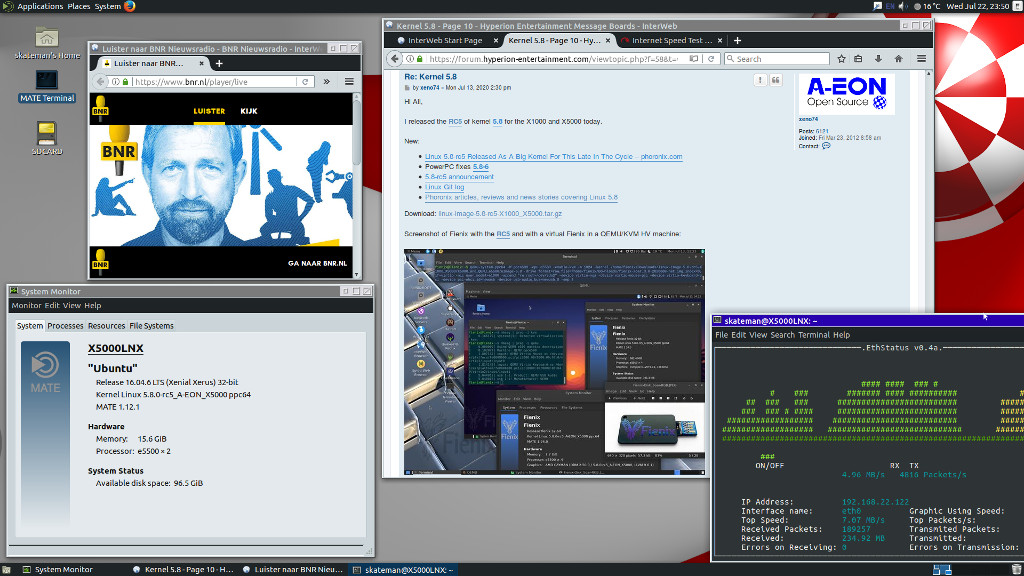1024x576 pixels.
Task: Go to home page in forum browser
Action: coord(899,59)
